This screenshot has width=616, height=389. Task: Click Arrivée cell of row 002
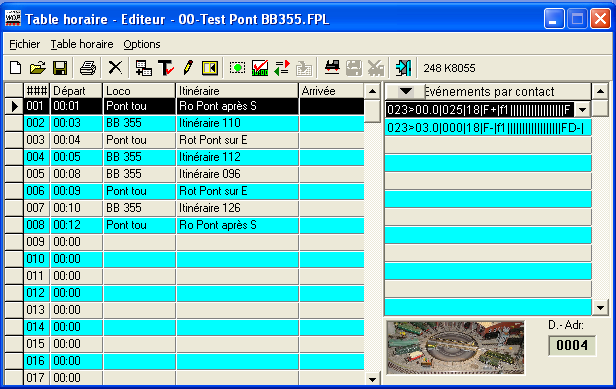332,123
